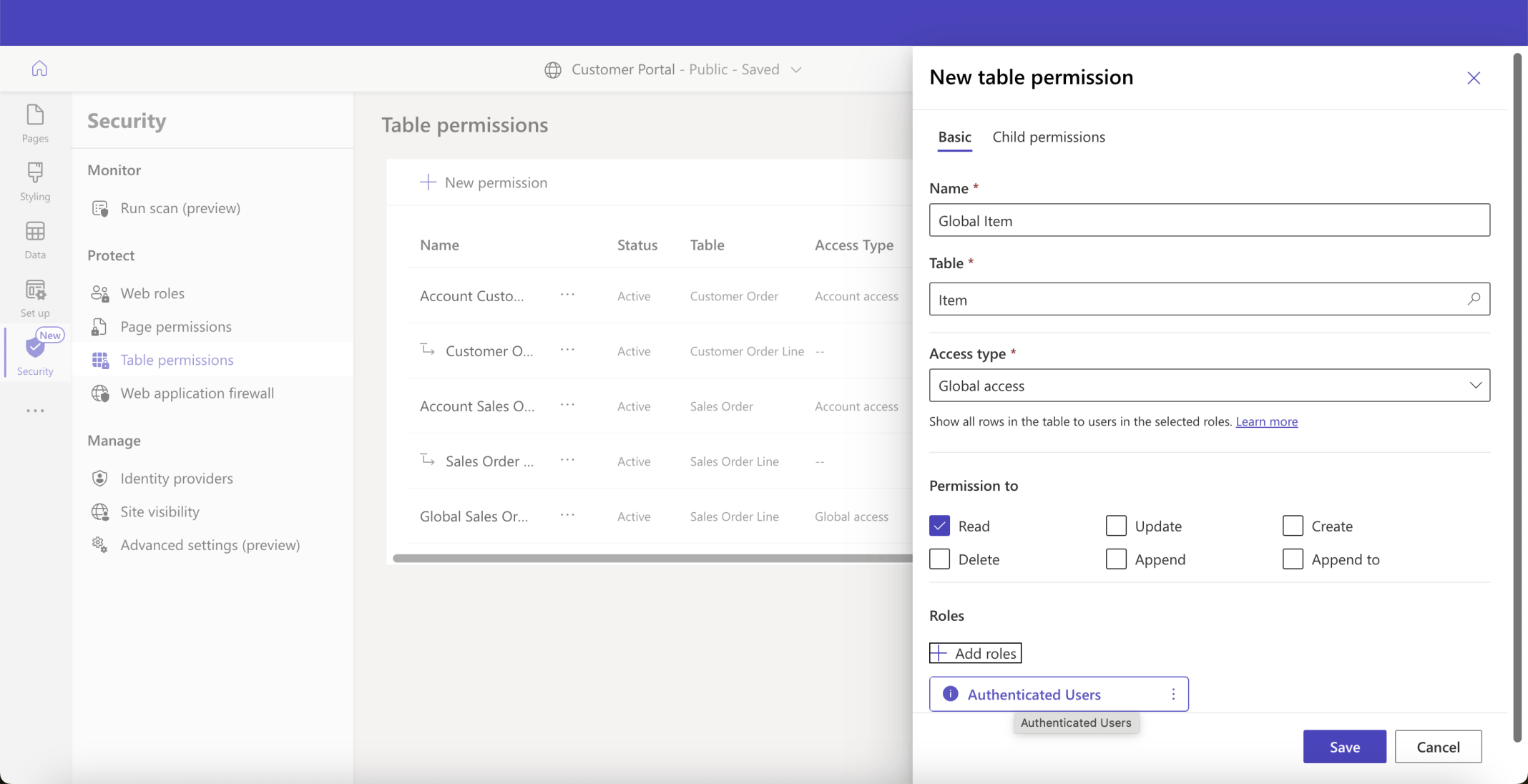Open the Styling workspace icon

coord(35,181)
